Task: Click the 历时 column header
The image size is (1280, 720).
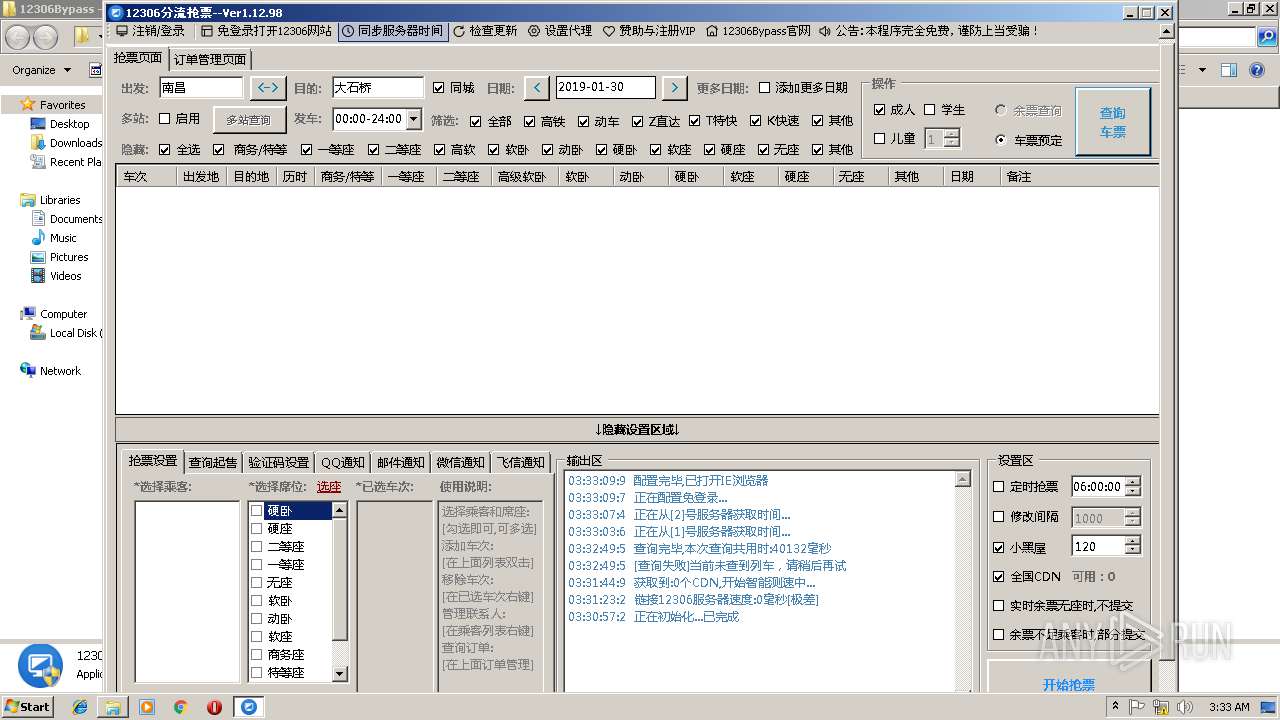Action: click(x=294, y=176)
